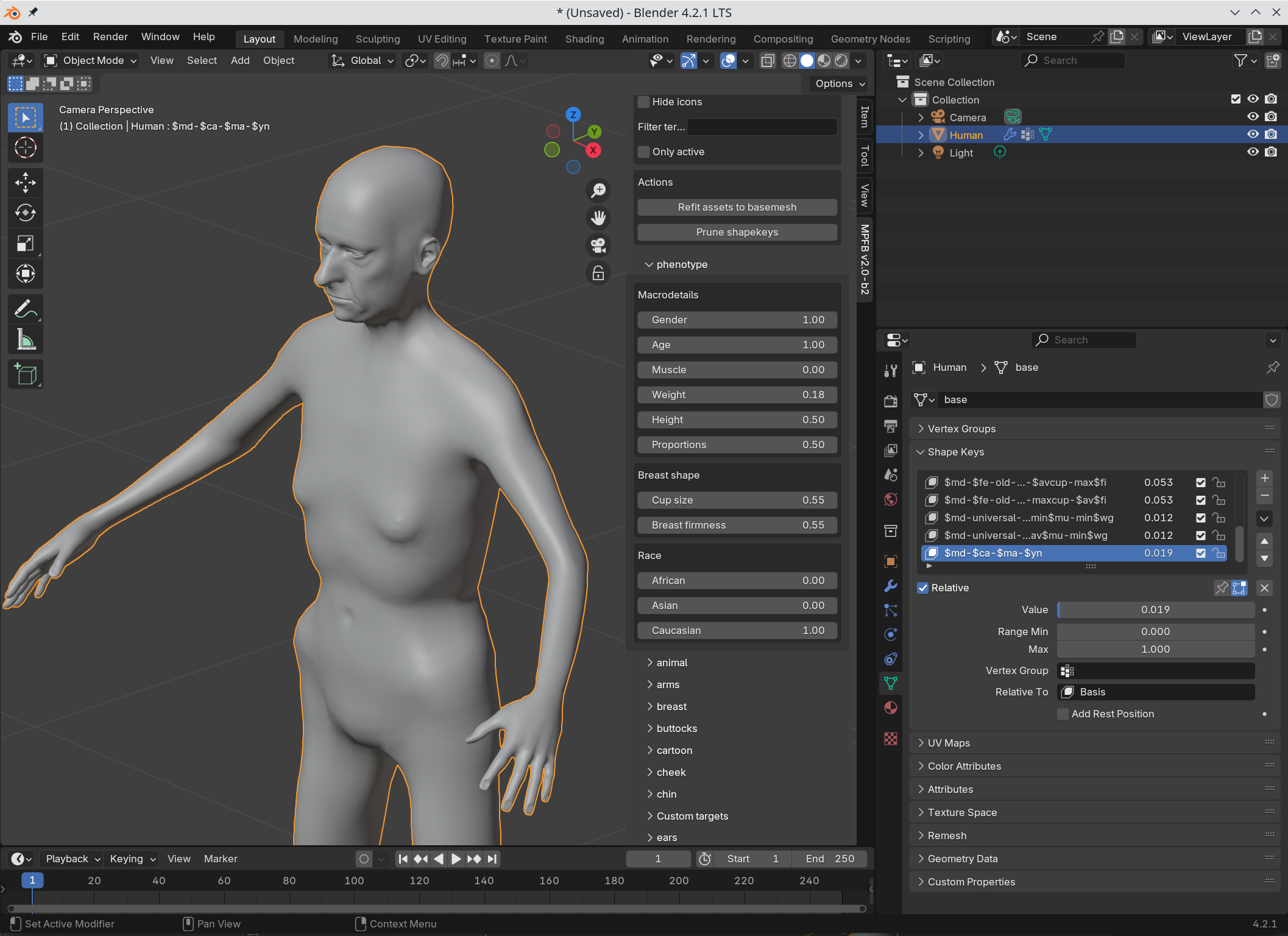Activate the Scale tool

tap(25, 244)
